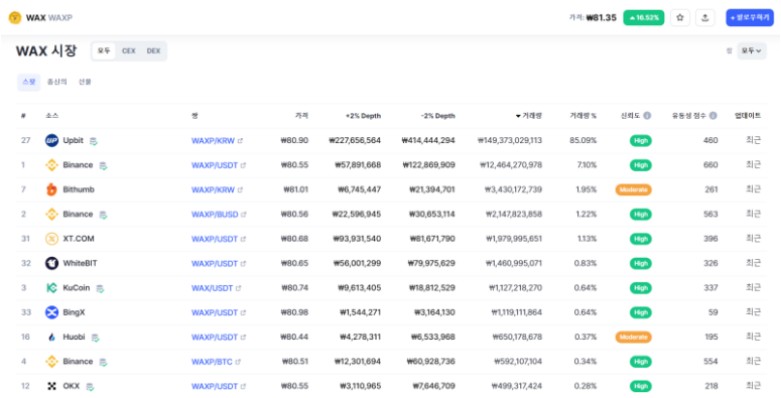Click the 85.09% volume share cell
781x398 pixels.
[583, 140]
